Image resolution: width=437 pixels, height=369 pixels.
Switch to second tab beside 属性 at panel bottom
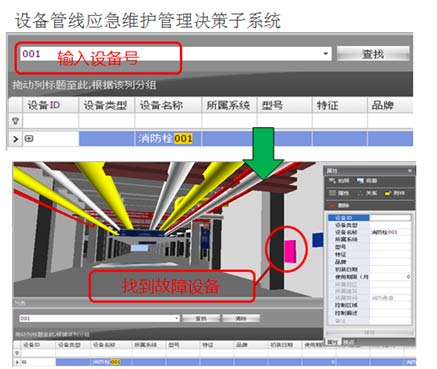[x=349, y=342]
